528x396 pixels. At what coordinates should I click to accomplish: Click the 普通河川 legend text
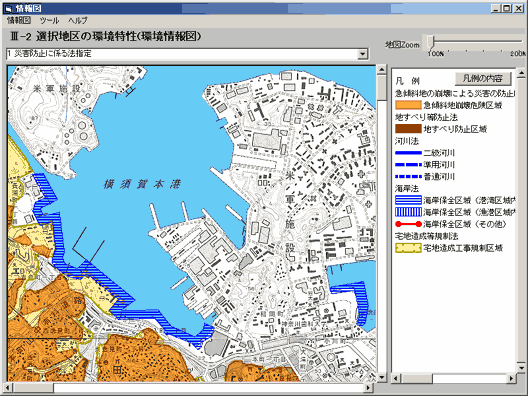[x=439, y=176]
